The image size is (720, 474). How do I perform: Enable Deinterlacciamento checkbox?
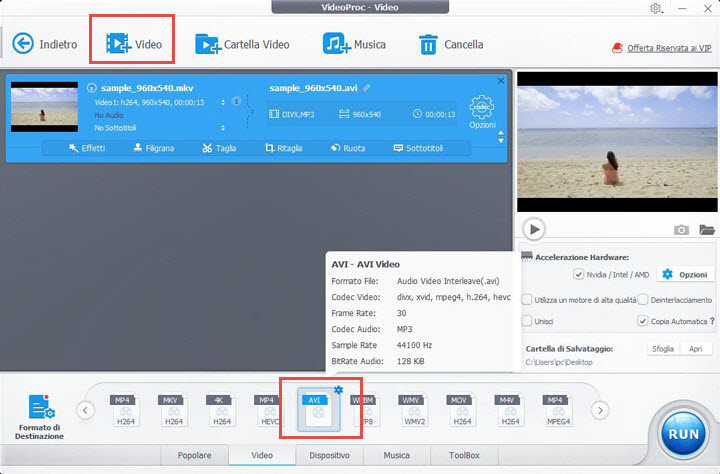click(643, 299)
